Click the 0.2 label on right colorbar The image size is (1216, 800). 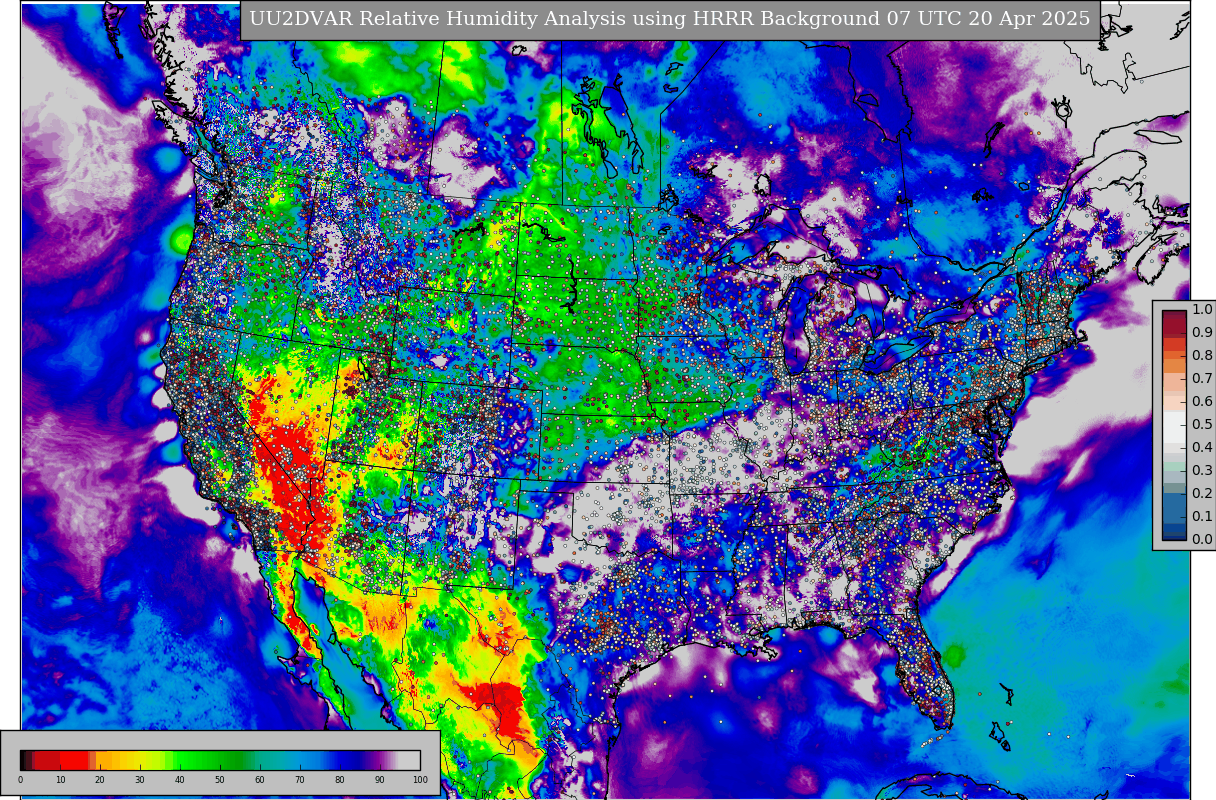[1202, 493]
